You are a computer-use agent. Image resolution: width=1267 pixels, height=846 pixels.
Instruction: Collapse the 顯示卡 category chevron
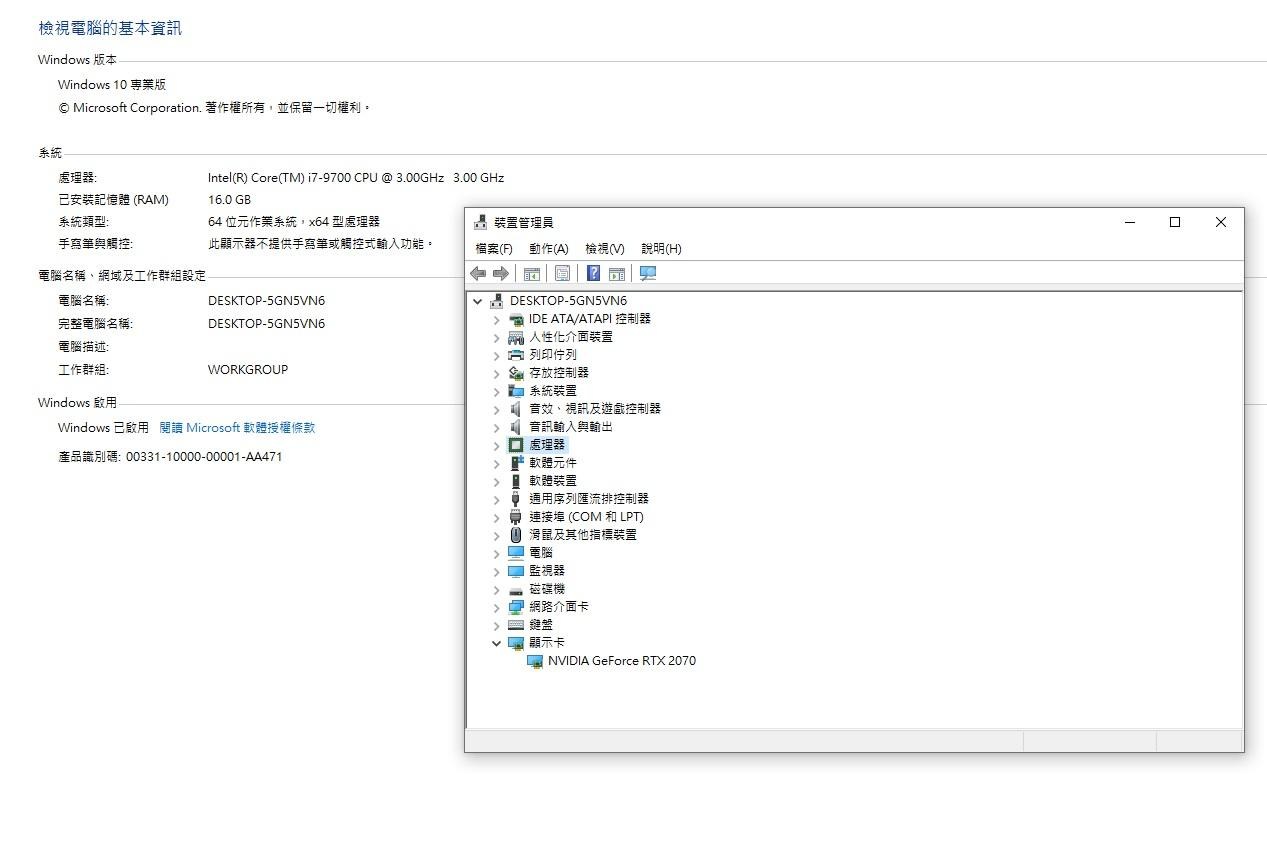(x=497, y=642)
